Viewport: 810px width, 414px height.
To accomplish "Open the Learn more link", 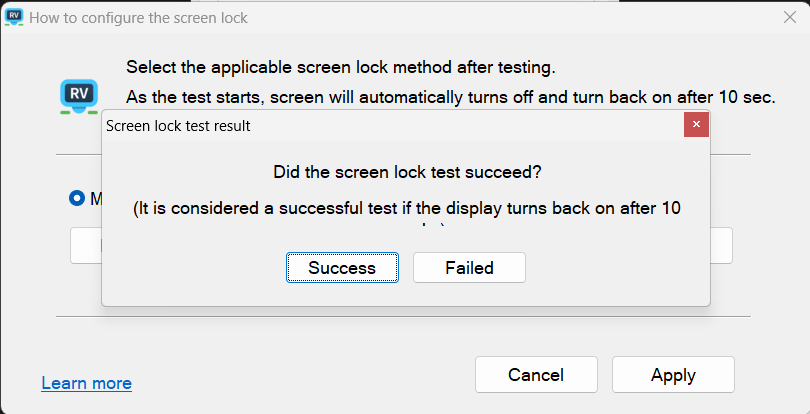I will [87, 383].
